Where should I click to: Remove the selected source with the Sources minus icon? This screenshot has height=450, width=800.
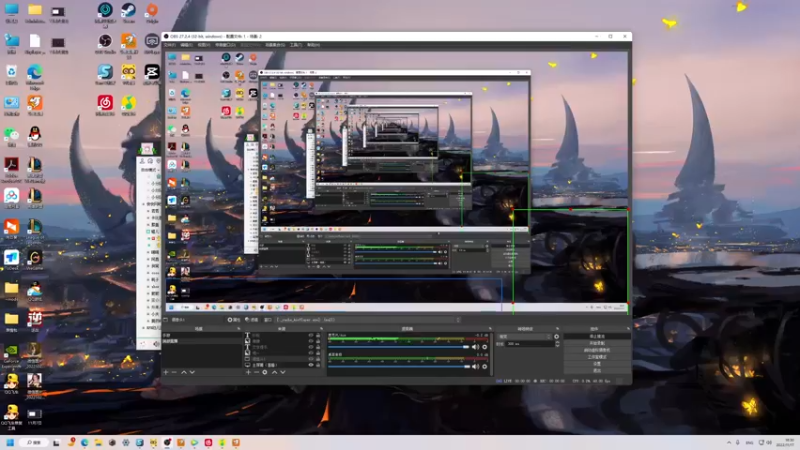[256, 372]
